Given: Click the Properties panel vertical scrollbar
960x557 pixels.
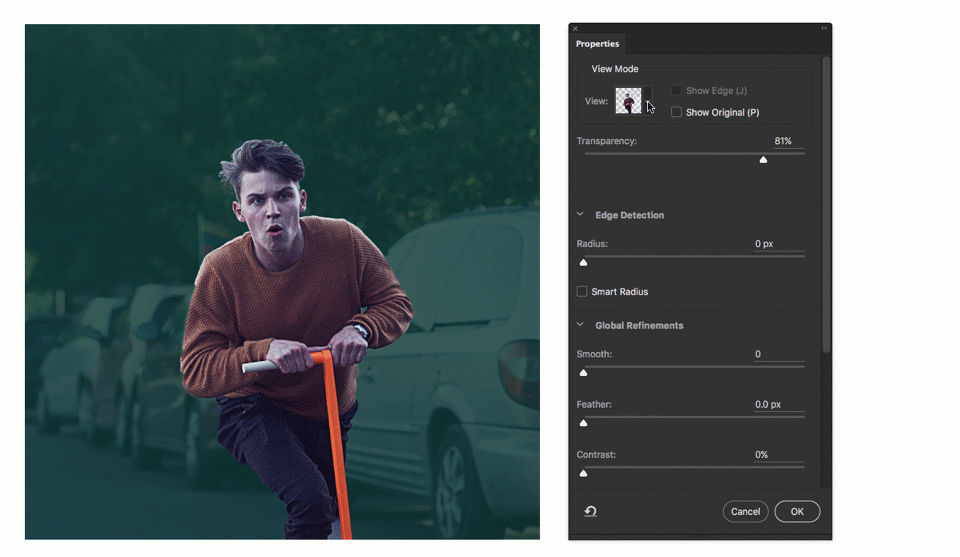Looking at the screenshot, I should (826, 205).
